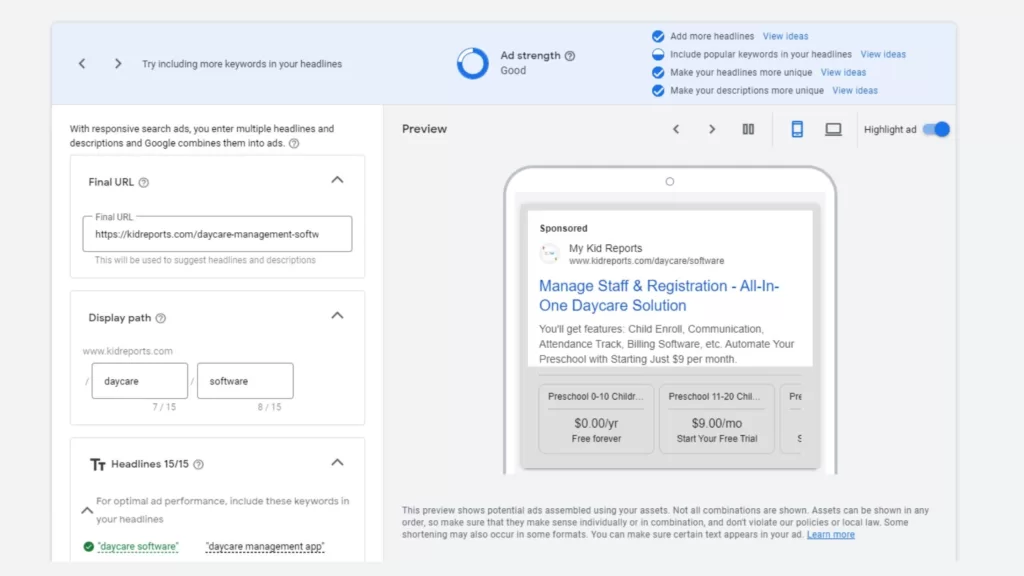Open Ad strength help icon
1024x576 pixels.
570,56
